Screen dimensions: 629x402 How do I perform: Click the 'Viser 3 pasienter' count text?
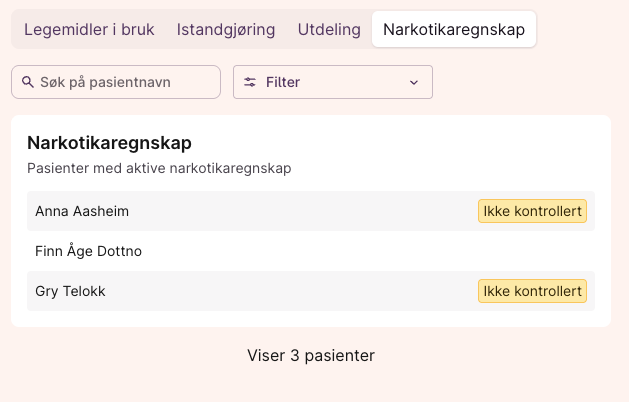click(x=311, y=355)
